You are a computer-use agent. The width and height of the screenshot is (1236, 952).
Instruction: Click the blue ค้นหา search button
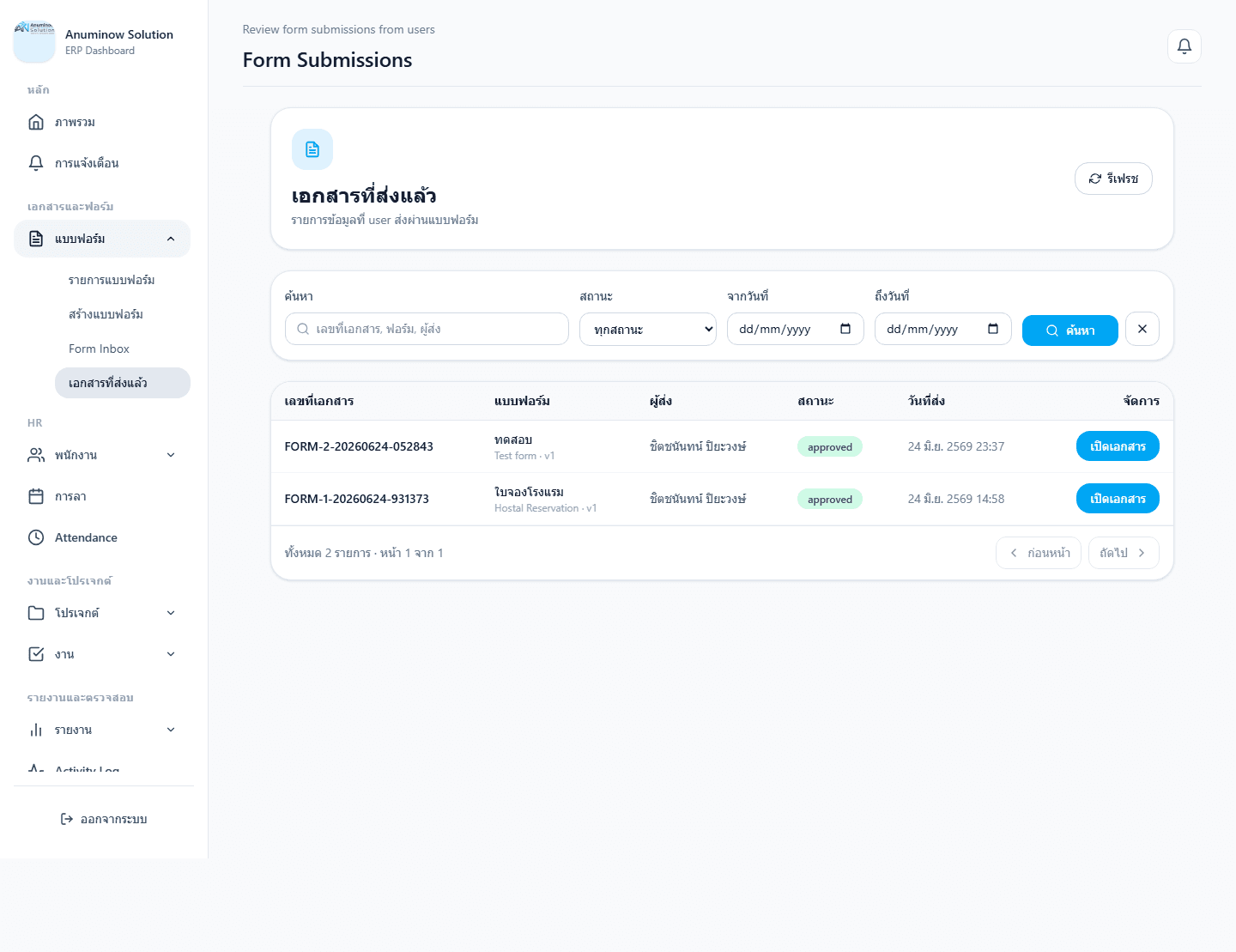tap(1070, 330)
